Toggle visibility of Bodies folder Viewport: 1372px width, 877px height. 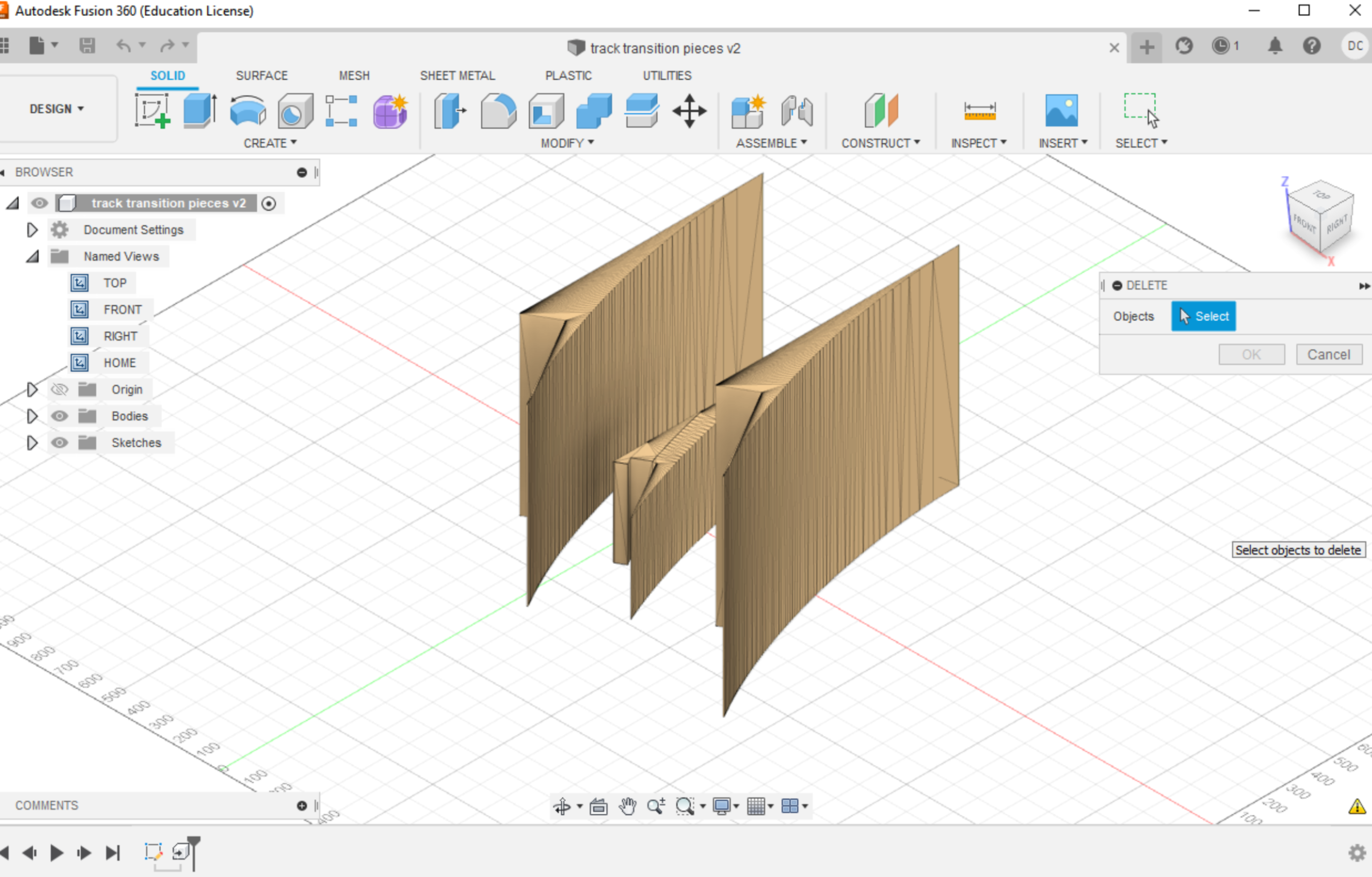click(59, 415)
